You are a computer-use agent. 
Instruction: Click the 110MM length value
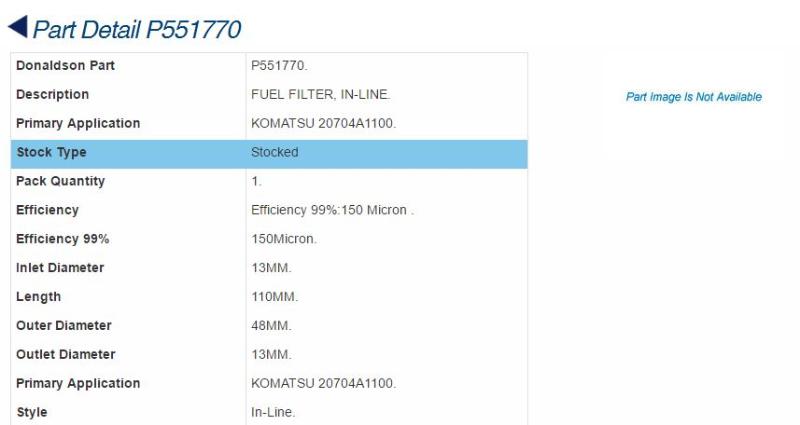pos(274,297)
